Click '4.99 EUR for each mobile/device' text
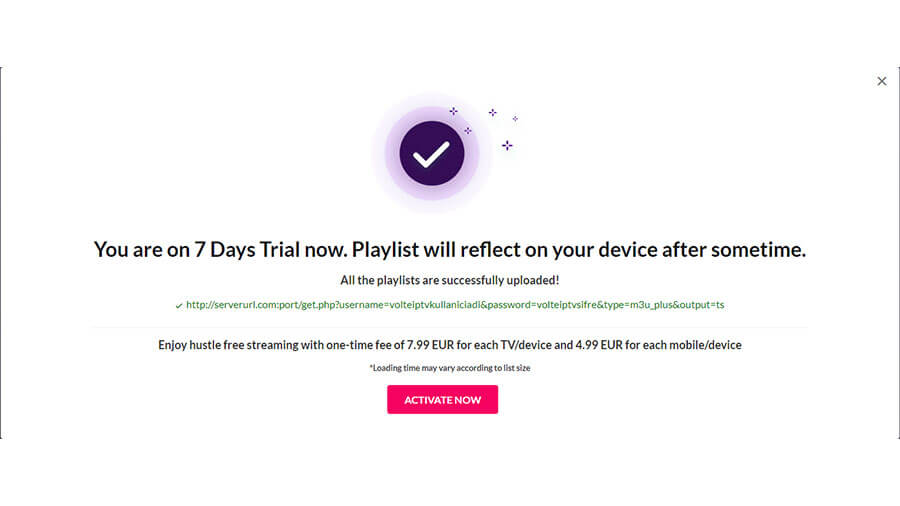This screenshot has width=900, height=506. tap(658, 345)
